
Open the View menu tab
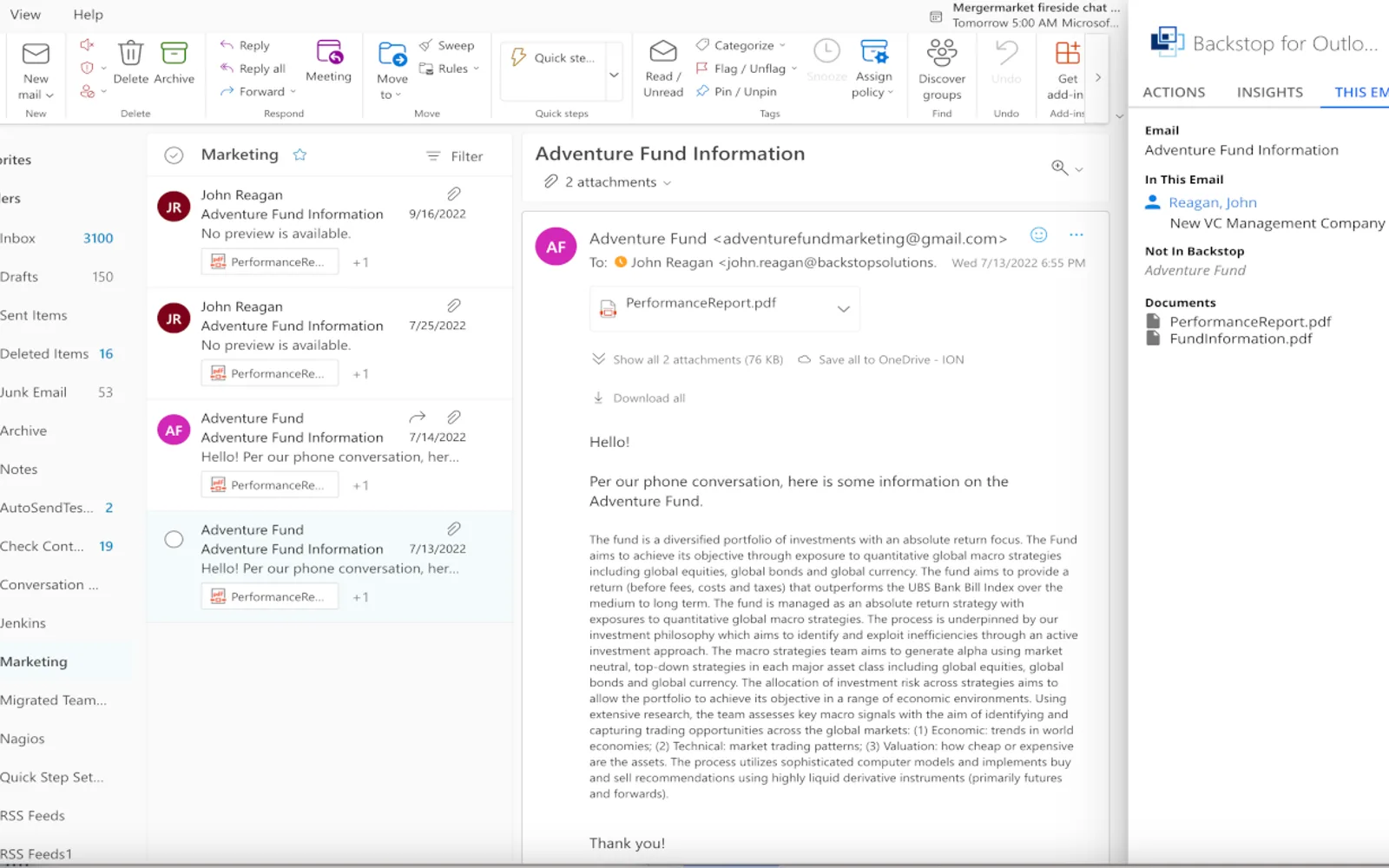[25, 14]
